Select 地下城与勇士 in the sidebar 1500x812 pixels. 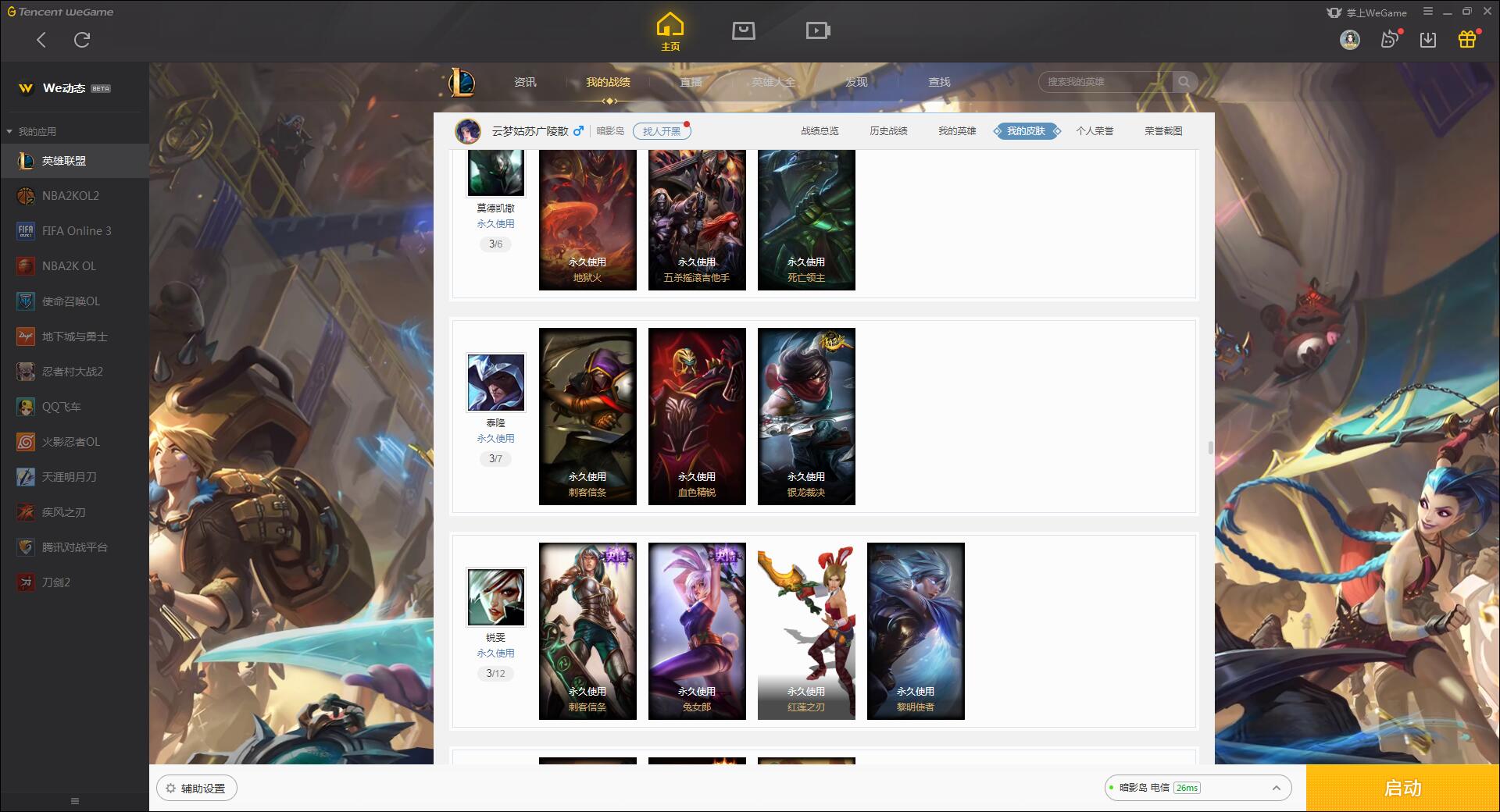pyautogui.click(x=74, y=337)
